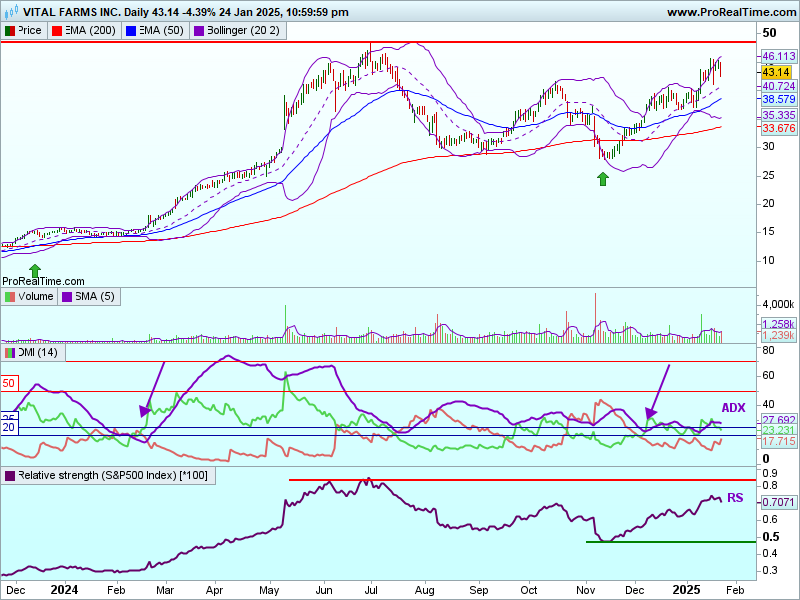Click the ProRealTime.com watermark below the price chart
Screen dimensions: 800x600
43,282
